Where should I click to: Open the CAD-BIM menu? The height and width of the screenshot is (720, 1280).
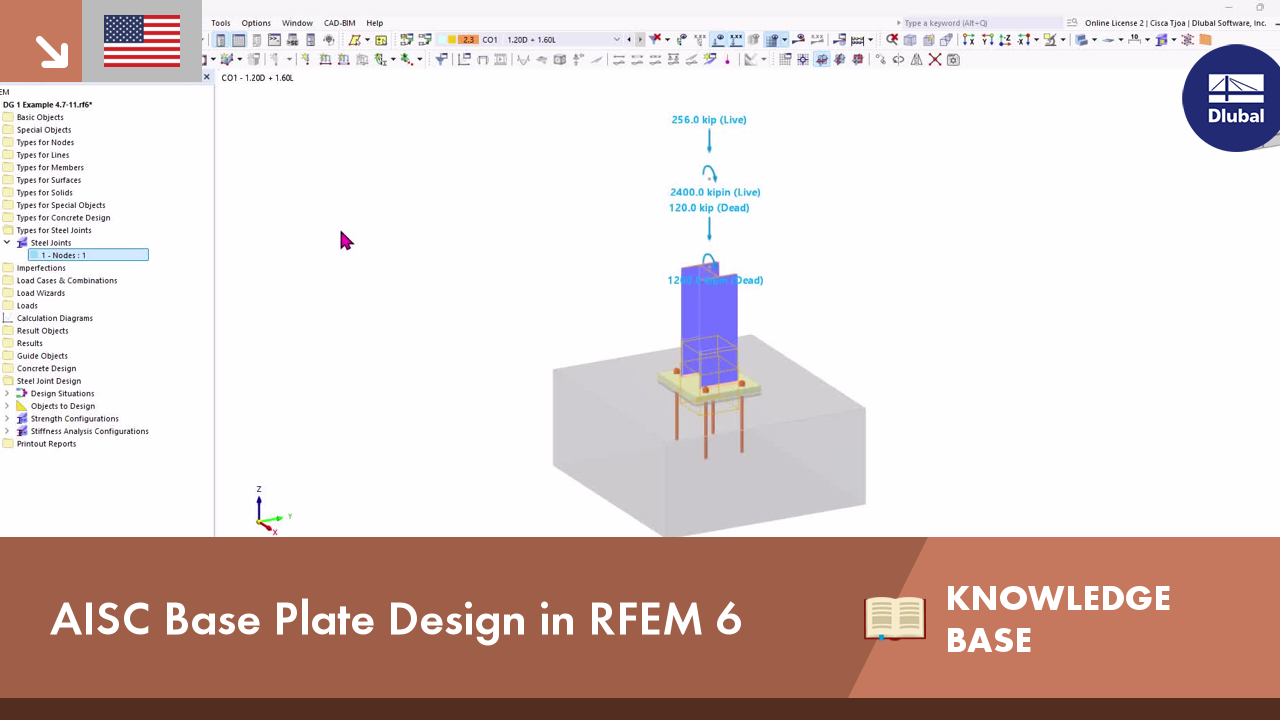point(339,23)
